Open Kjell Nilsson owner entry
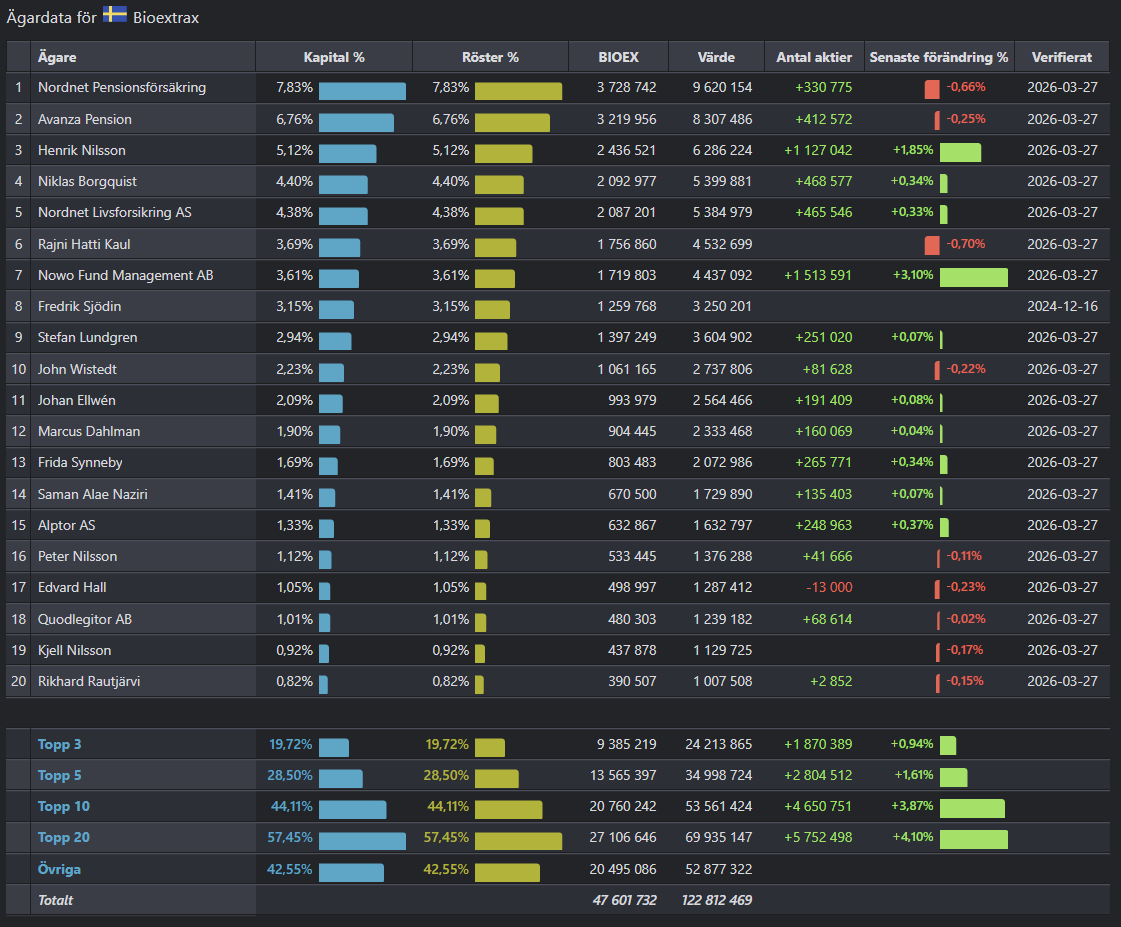This screenshot has height=927, width=1121. pos(74,650)
